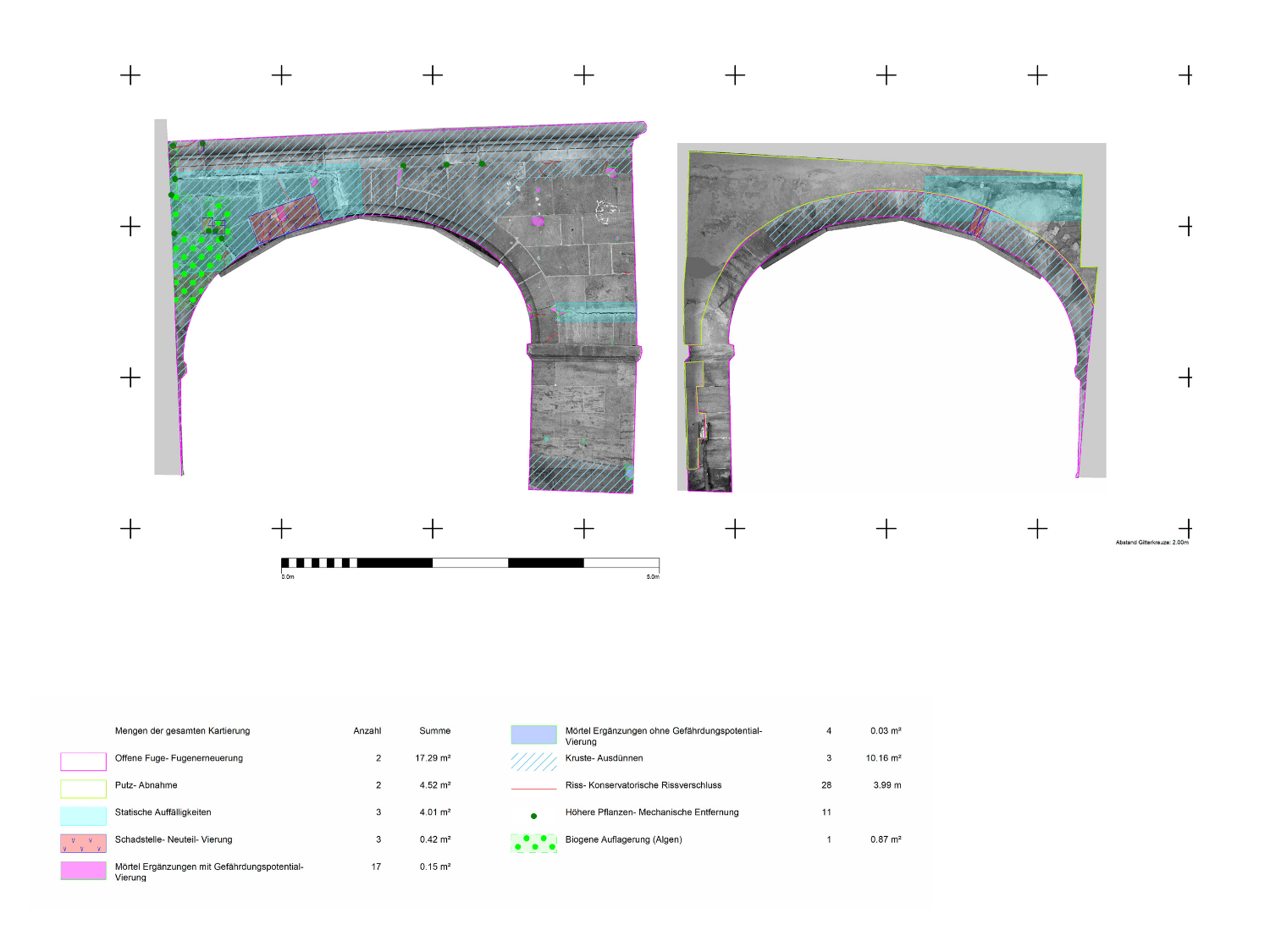Image resolution: width=1270 pixels, height=952 pixels.
Task: Click the '10.16 m²' Kruste value
Action: point(883,758)
